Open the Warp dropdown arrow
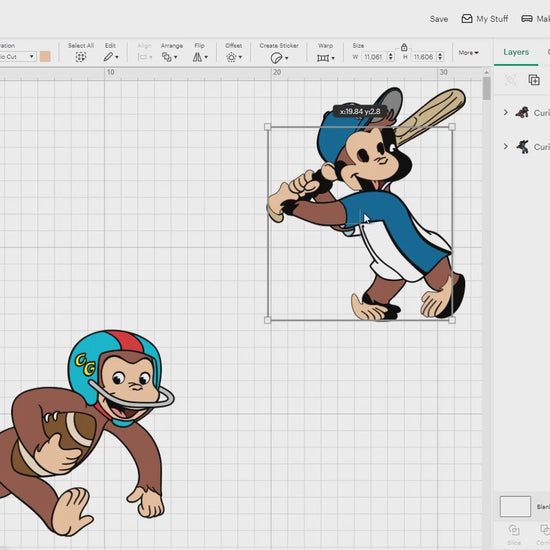 coord(333,58)
